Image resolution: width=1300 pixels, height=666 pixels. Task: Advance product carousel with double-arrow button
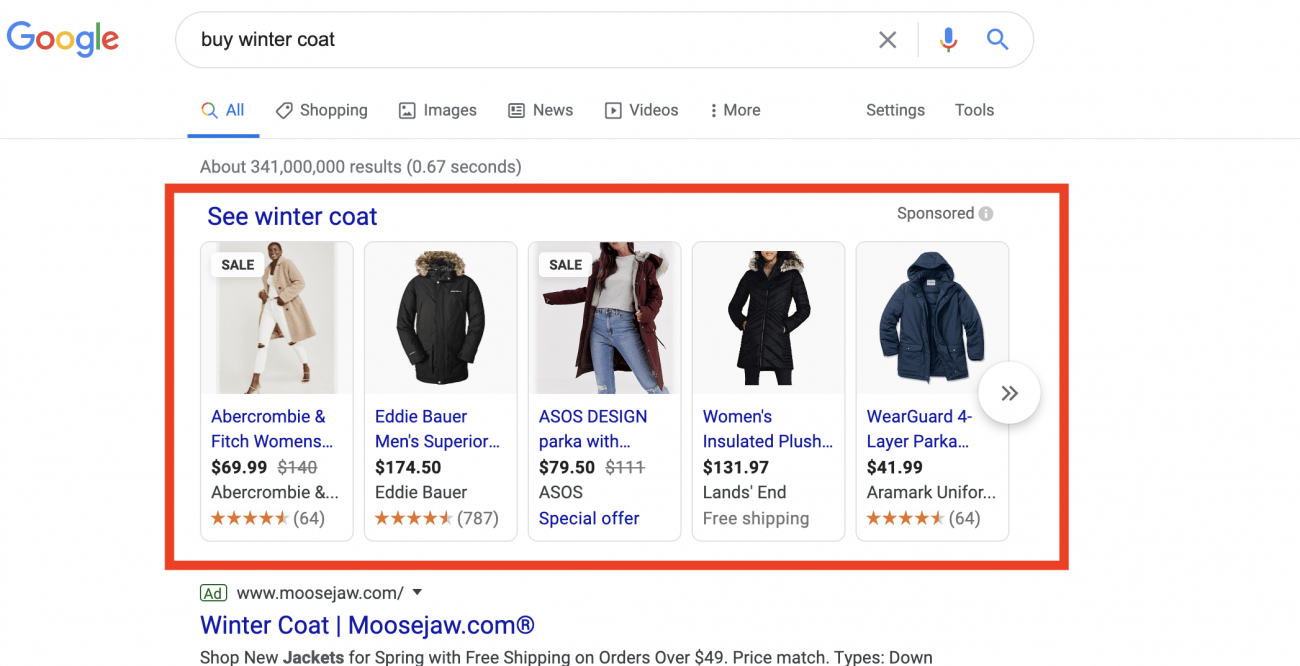click(1009, 393)
